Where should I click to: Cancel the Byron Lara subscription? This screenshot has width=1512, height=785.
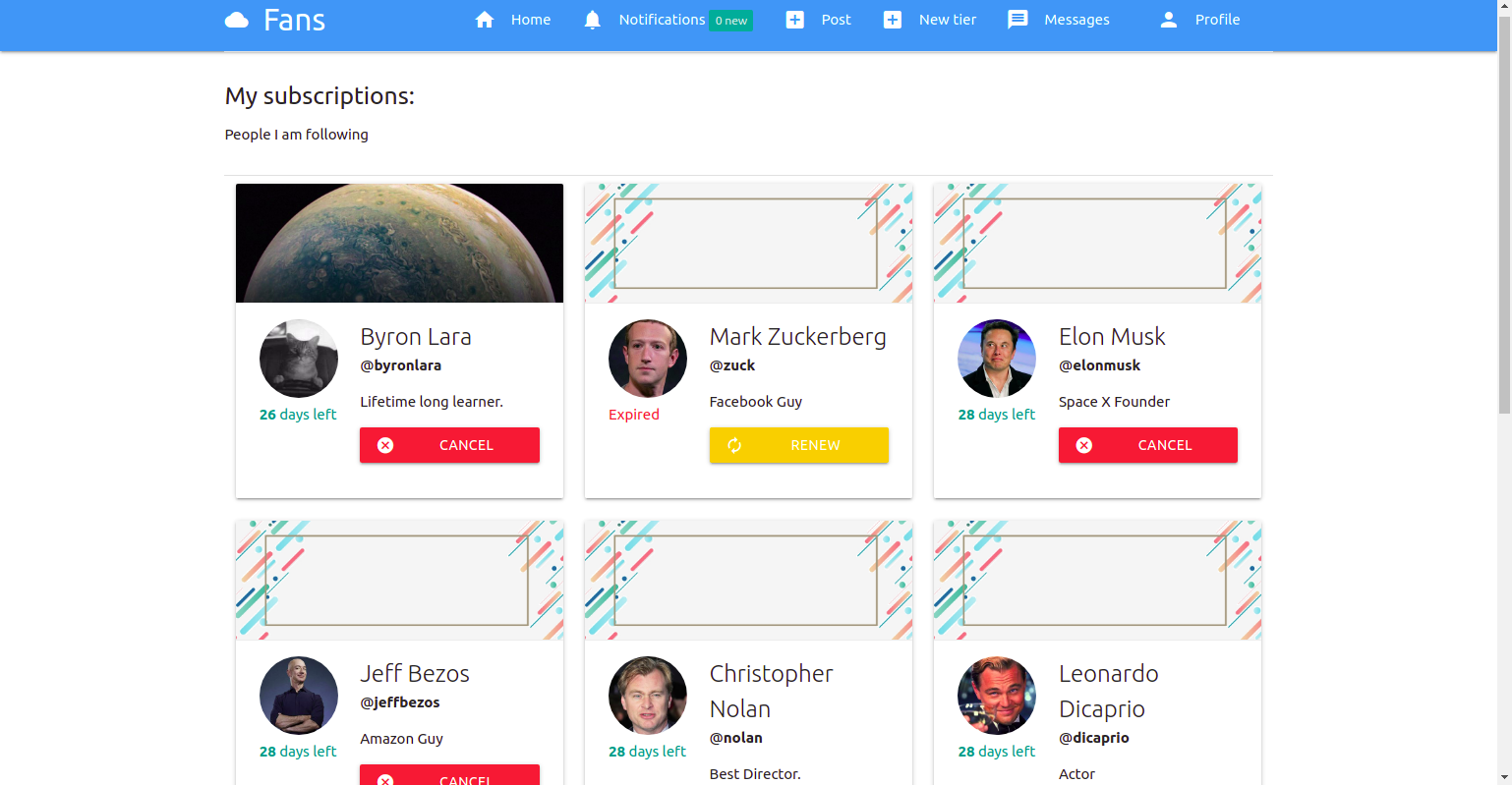click(x=449, y=445)
